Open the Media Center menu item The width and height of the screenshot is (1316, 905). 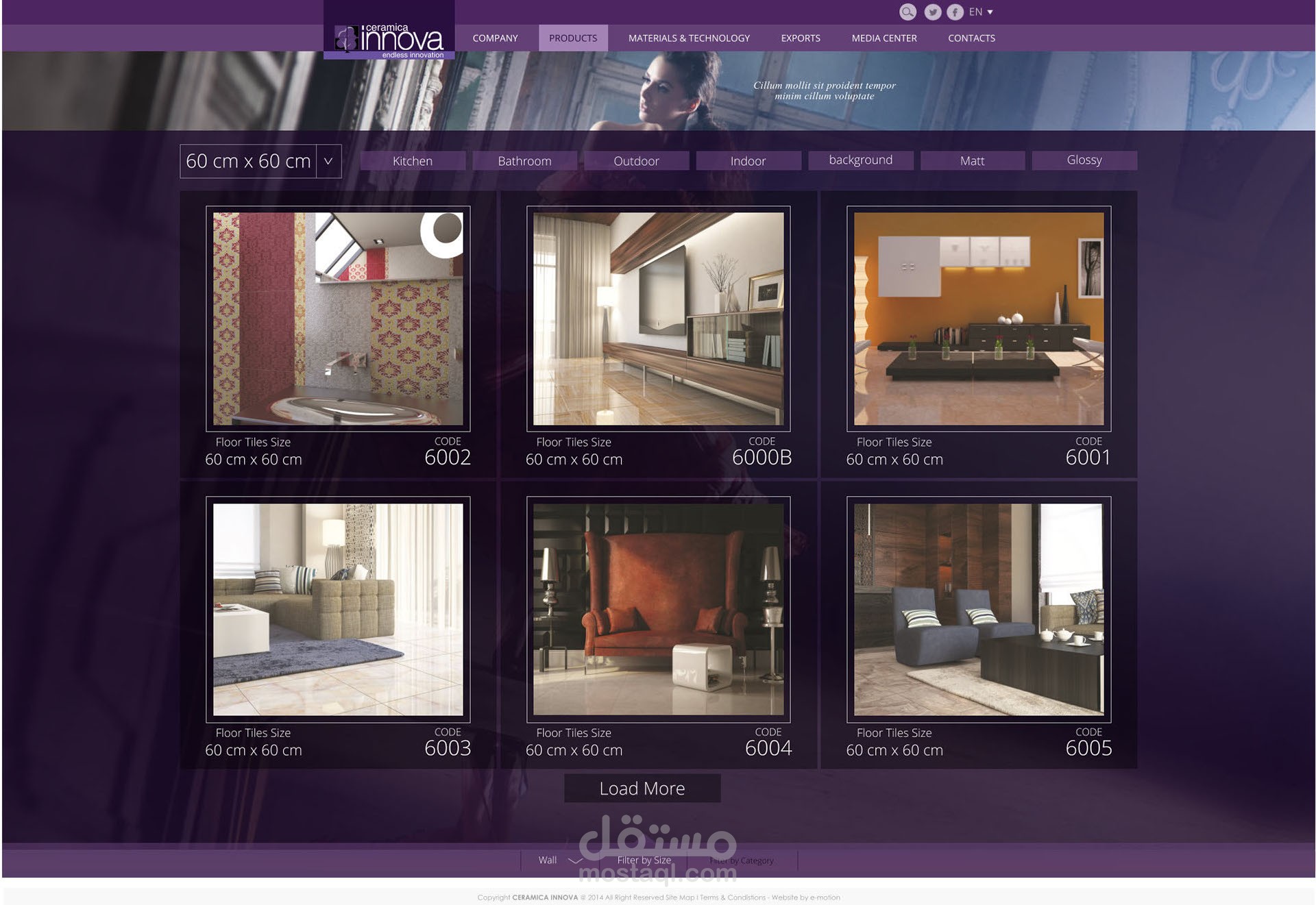pos(884,38)
